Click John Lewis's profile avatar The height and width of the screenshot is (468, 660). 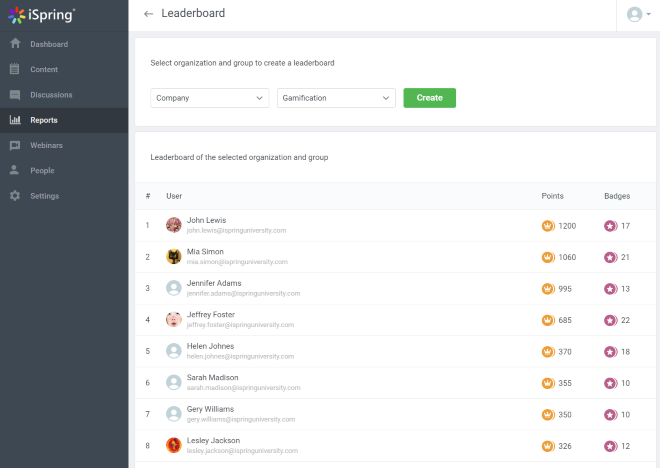click(174, 225)
